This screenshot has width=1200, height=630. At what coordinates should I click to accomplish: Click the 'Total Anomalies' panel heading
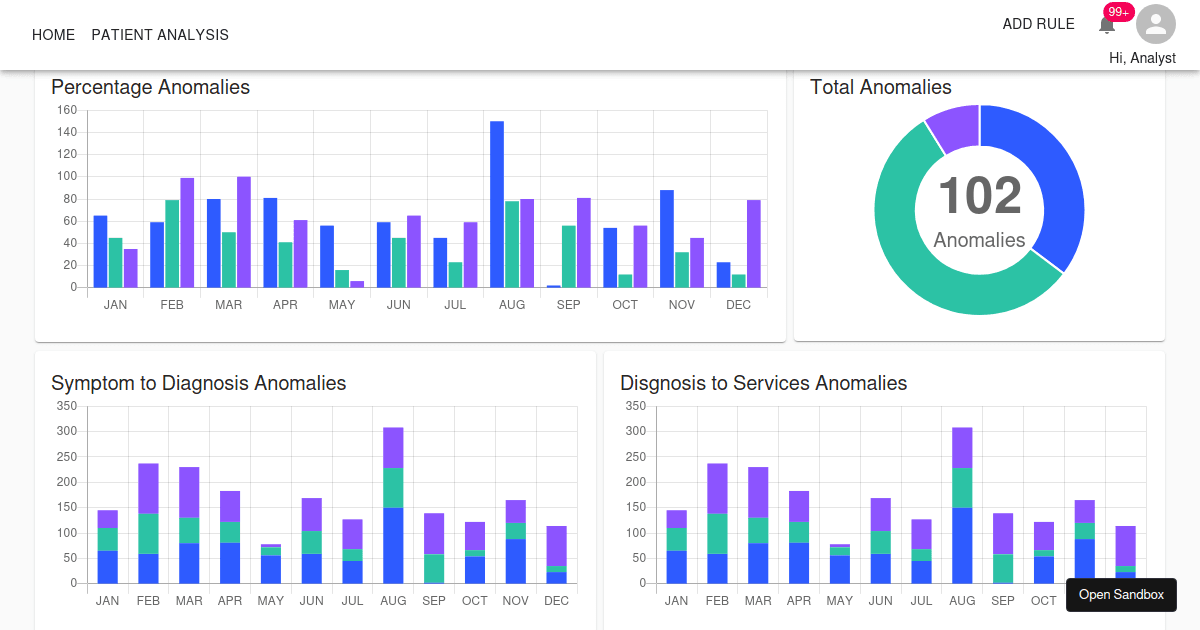coord(882,87)
